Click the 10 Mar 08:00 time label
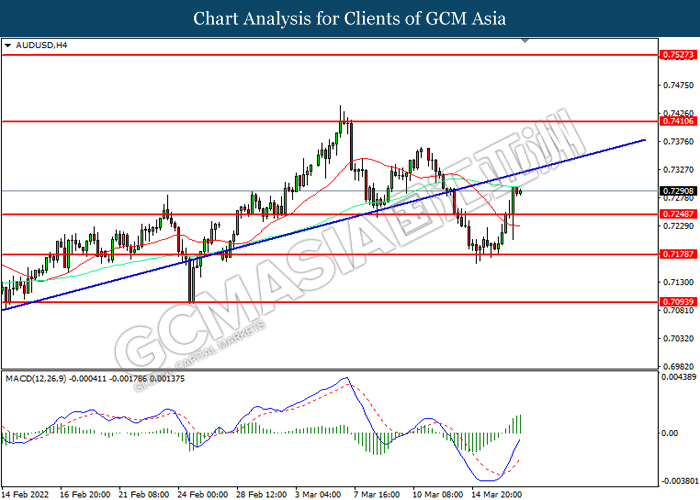The width and height of the screenshot is (700, 500). (438, 494)
